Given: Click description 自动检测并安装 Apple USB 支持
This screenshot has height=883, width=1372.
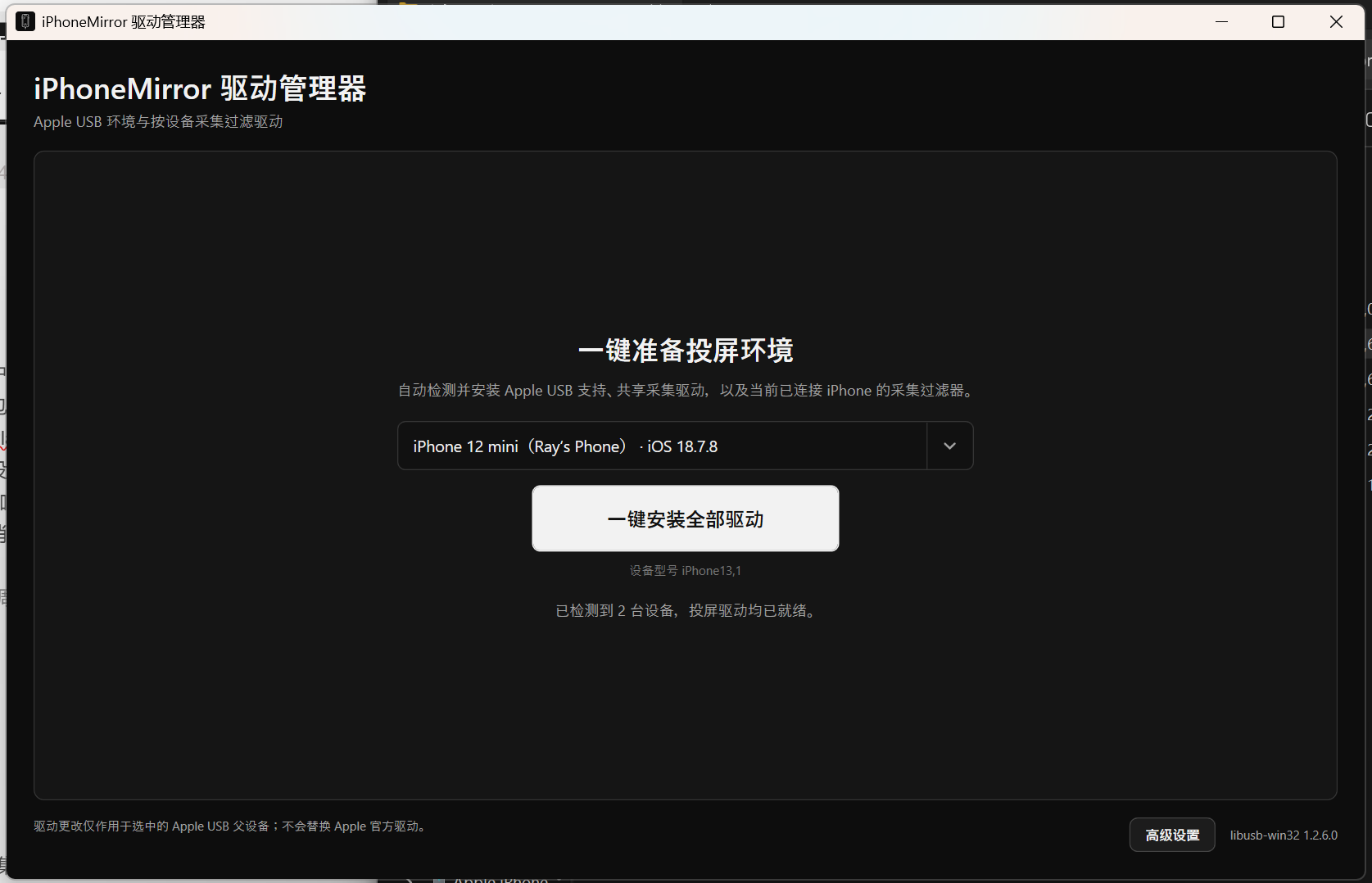Looking at the screenshot, I should click(686, 391).
